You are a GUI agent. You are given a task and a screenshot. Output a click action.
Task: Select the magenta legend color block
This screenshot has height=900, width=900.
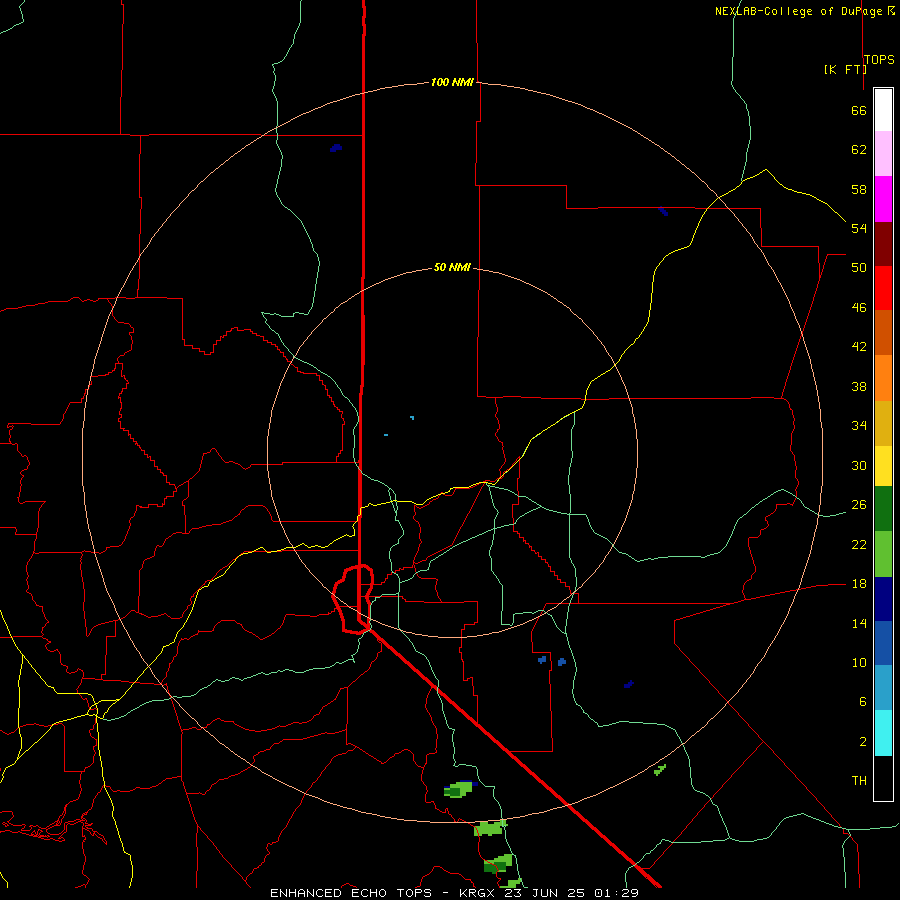[x=883, y=199]
